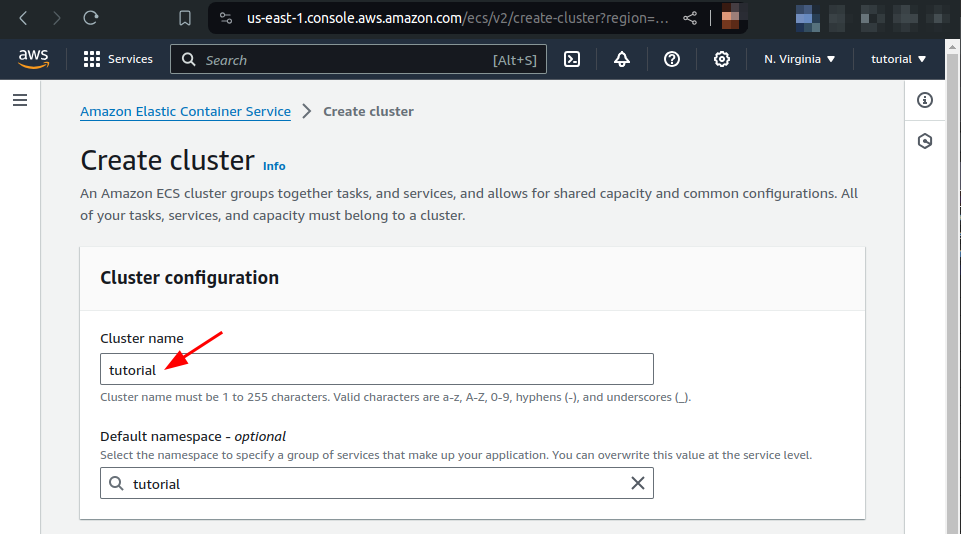Click the hexagon icon in the right sidebar

(925, 142)
